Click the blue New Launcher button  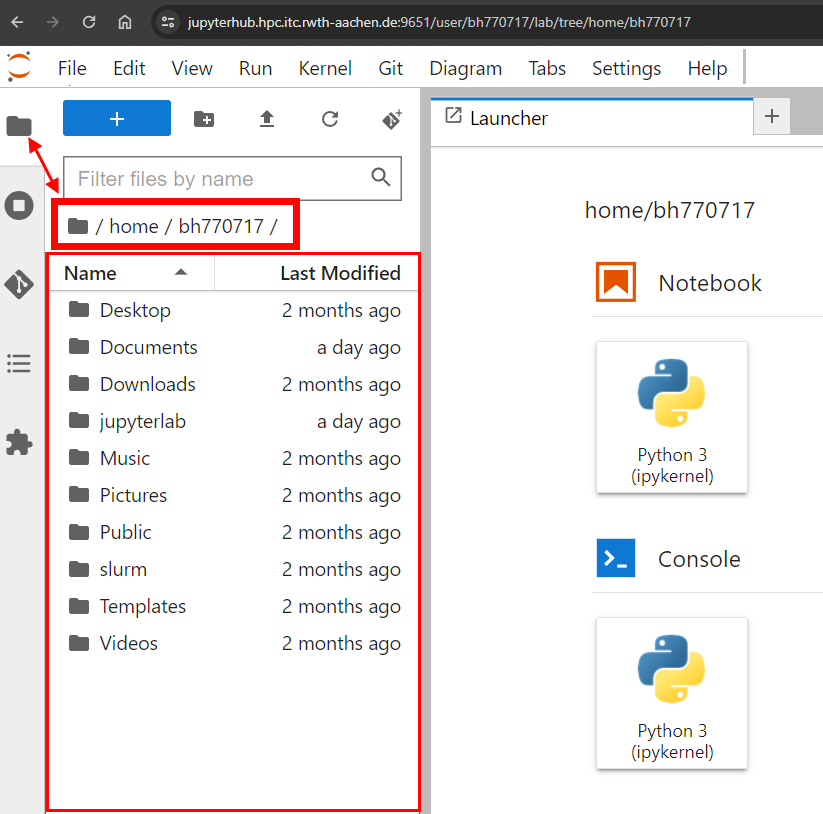click(117, 119)
